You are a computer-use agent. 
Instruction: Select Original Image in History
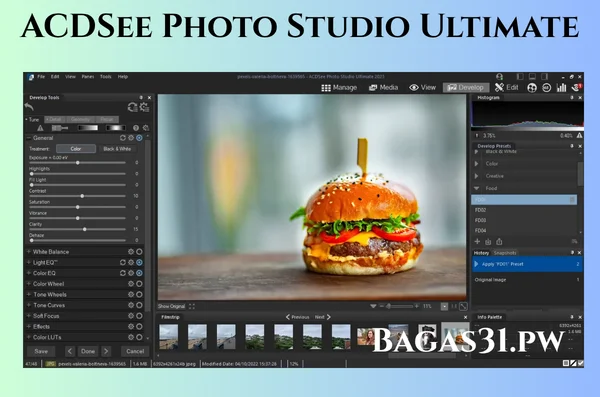[527, 280]
